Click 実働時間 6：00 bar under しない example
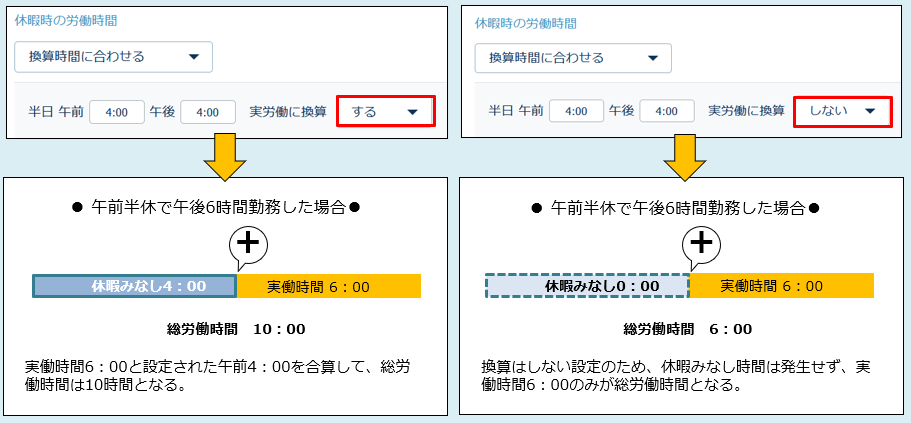 781,286
